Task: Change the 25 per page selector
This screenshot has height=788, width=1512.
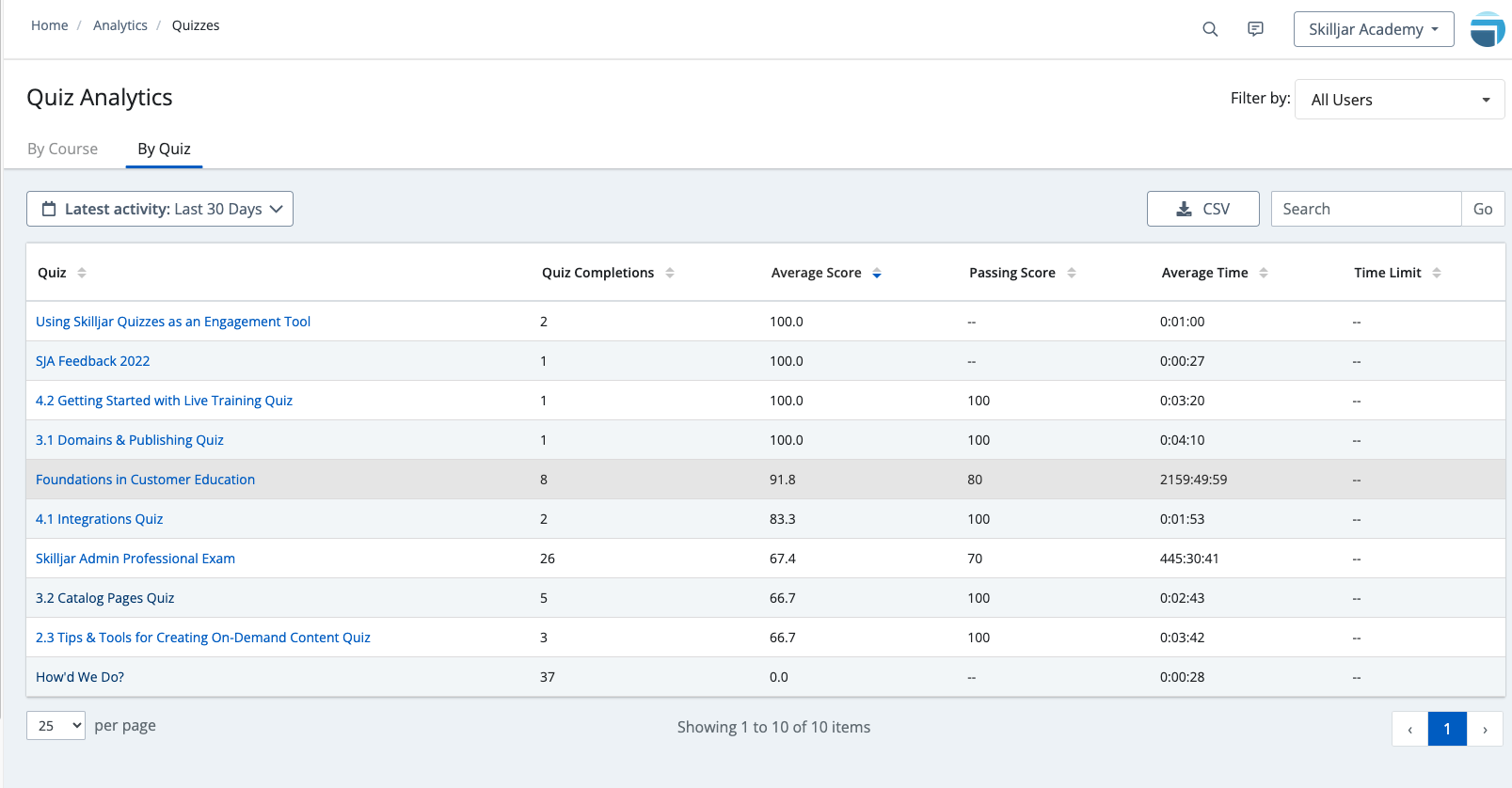Action: coord(56,725)
